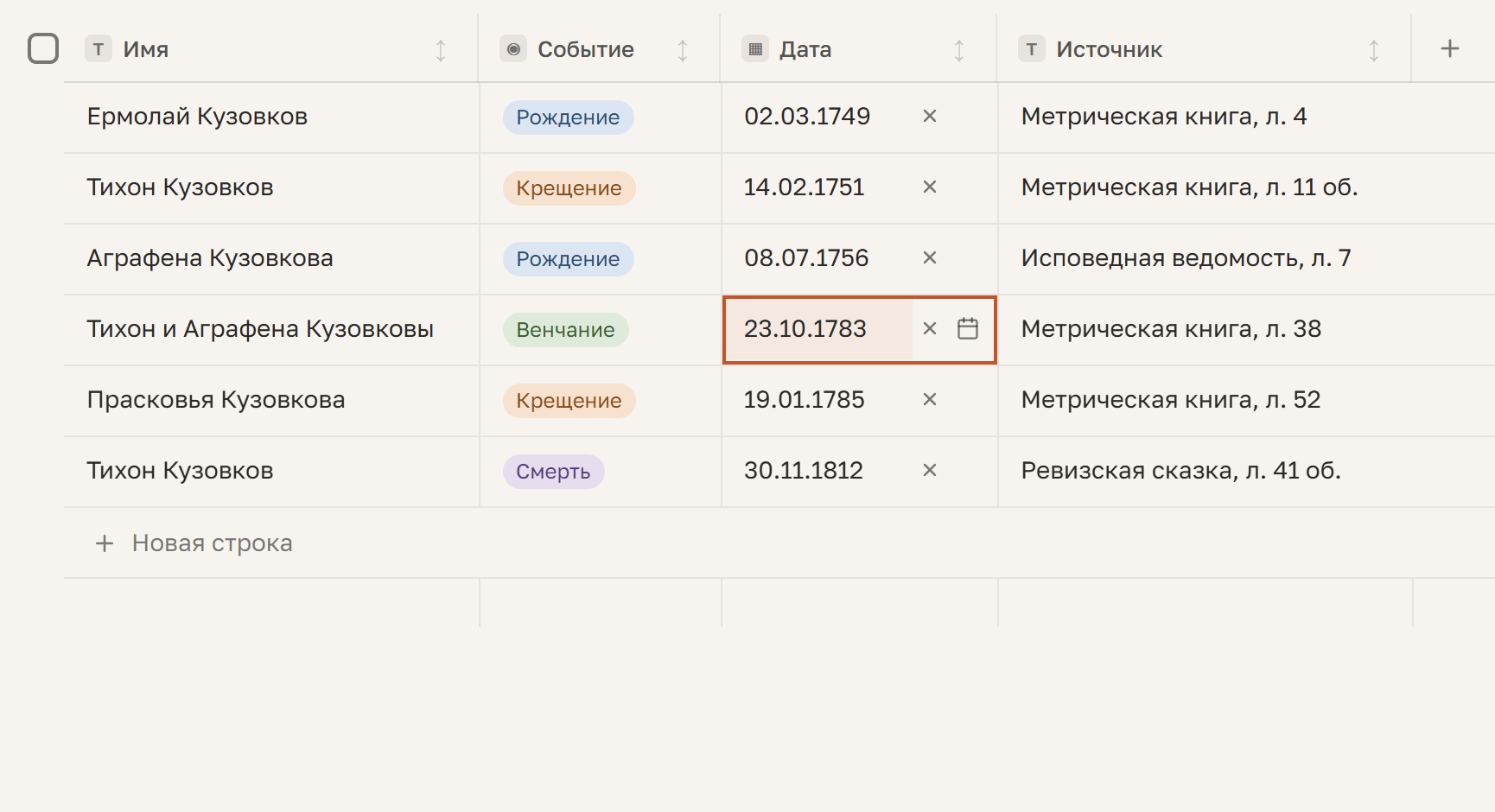Clear the date 14.02.1751
Image resolution: width=1495 pixels, height=812 pixels.
[930, 187]
